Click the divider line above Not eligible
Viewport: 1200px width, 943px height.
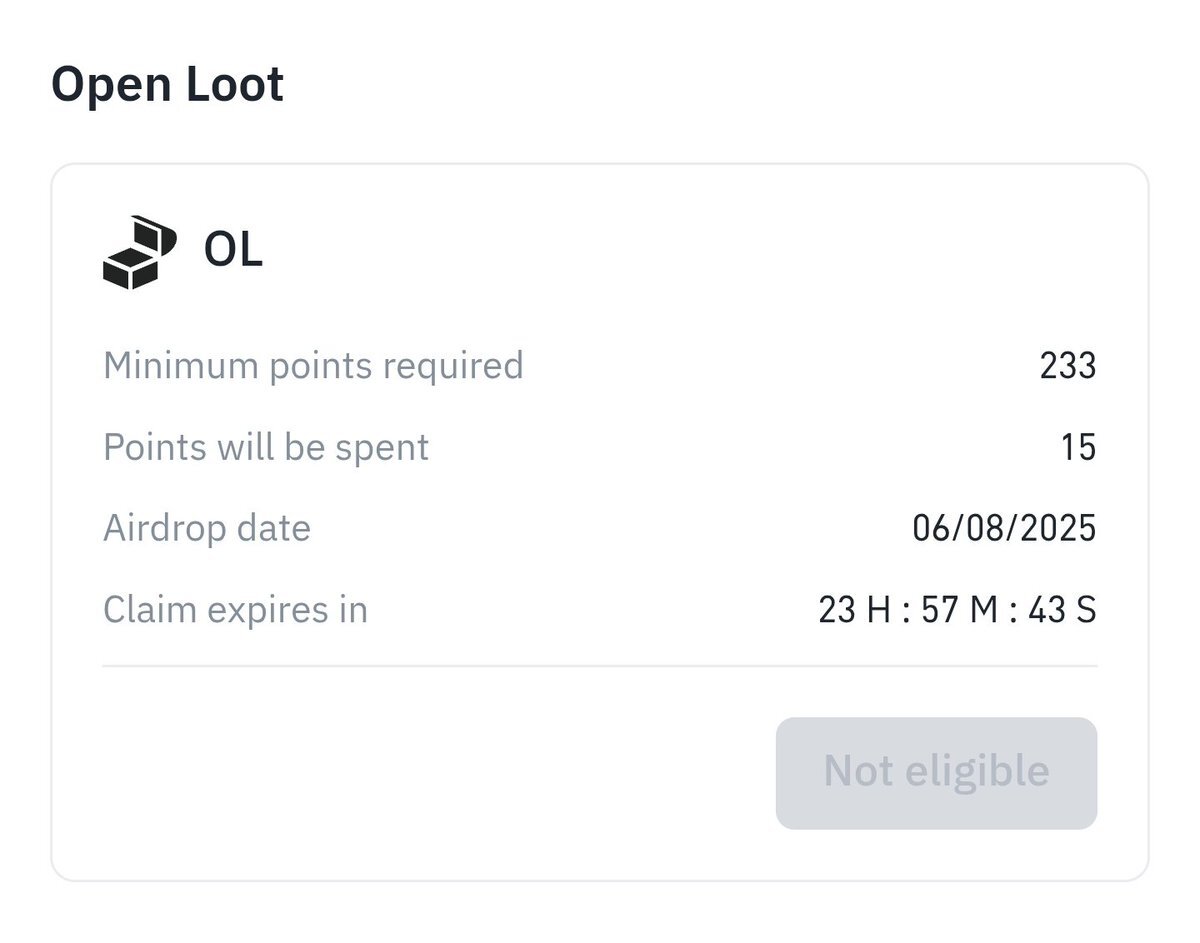coord(600,665)
